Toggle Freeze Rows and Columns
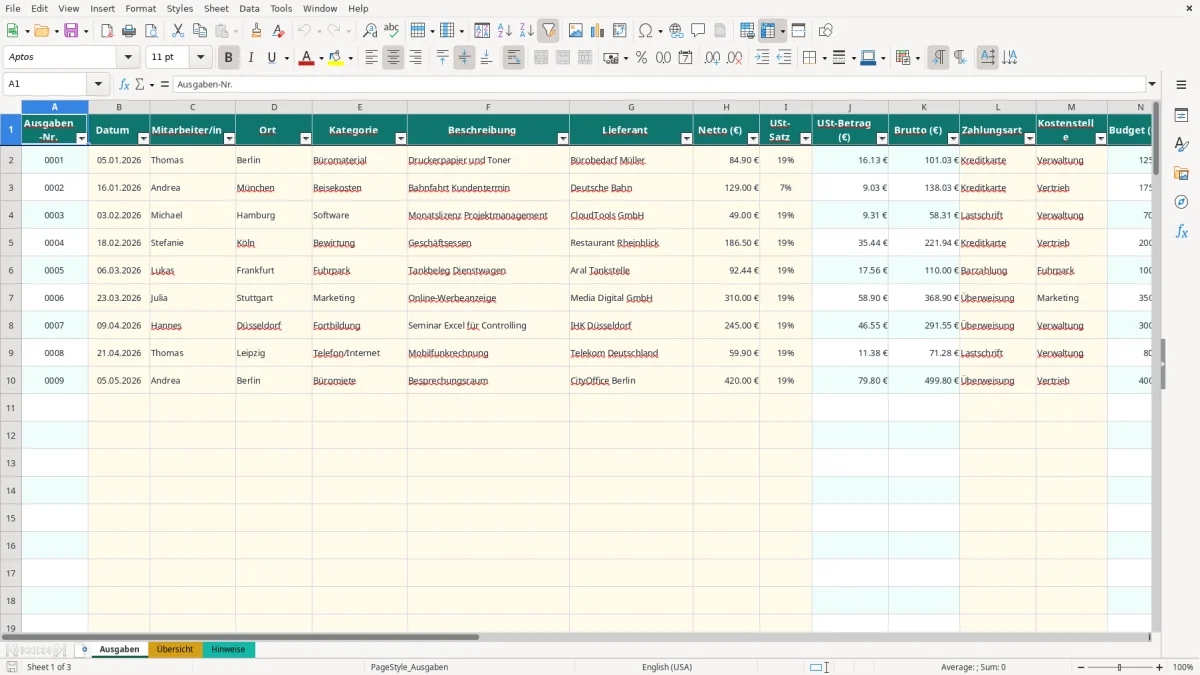1200x675 pixels. tap(768, 31)
